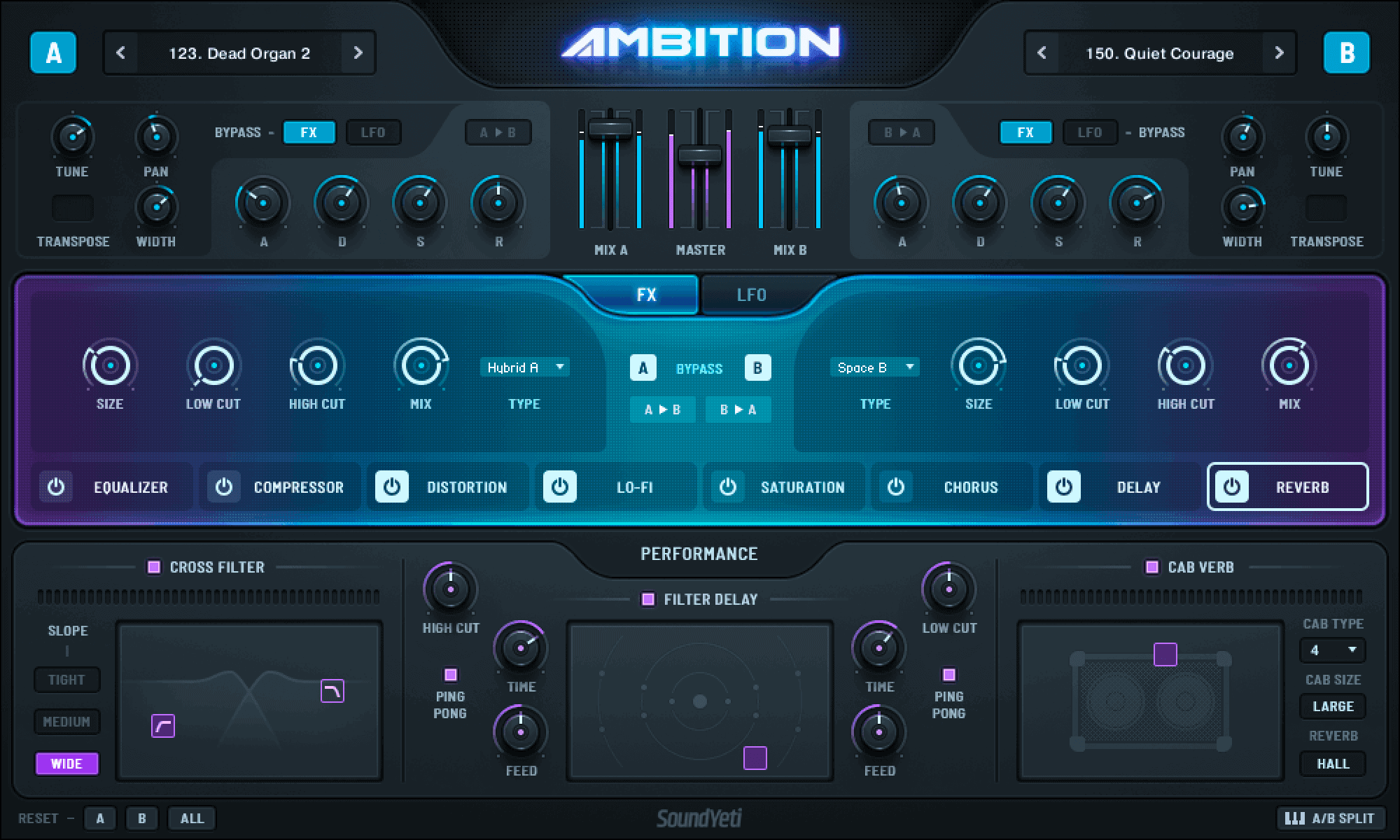Toggle the left Ping Pong checkbox
This screenshot has height=840, width=1400.
[451, 675]
